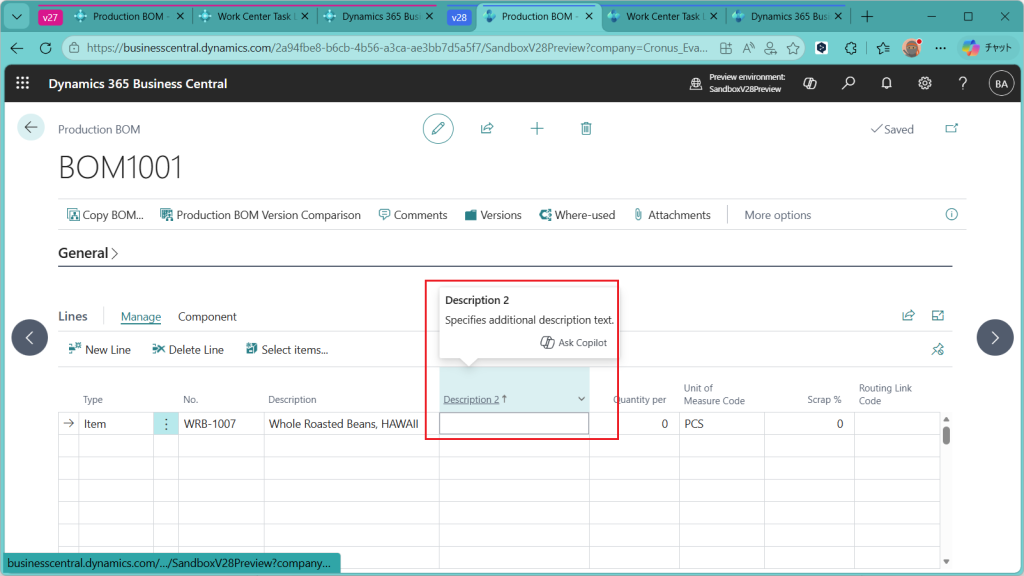The width and height of the screenshot is (1024, 576).
Task: Open page in new window icon
Action: coord(950,129)
